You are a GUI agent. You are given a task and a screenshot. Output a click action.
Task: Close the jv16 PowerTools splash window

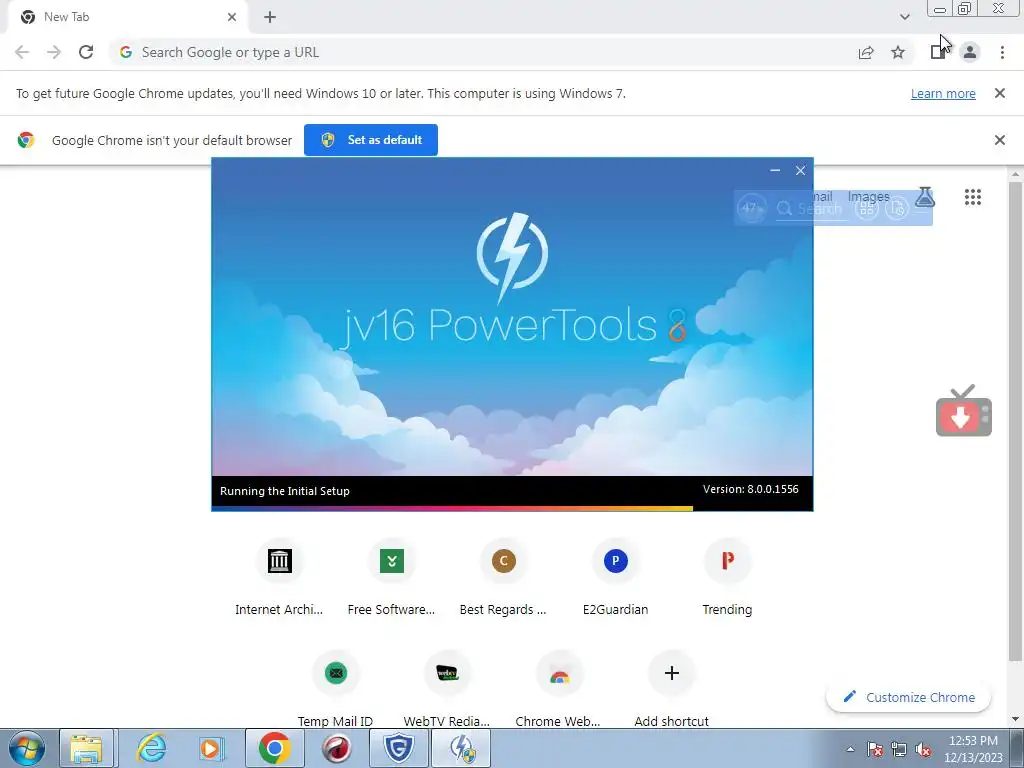pyautogui.click(x=801, y=170)
